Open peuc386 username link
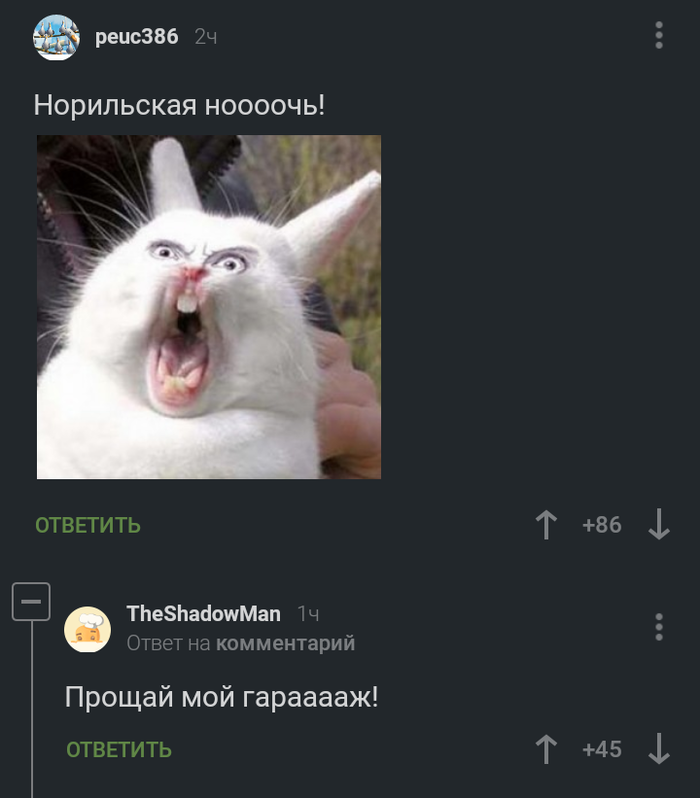The height and width of the screenshot is (798, 700). click(x=136, y=37)
